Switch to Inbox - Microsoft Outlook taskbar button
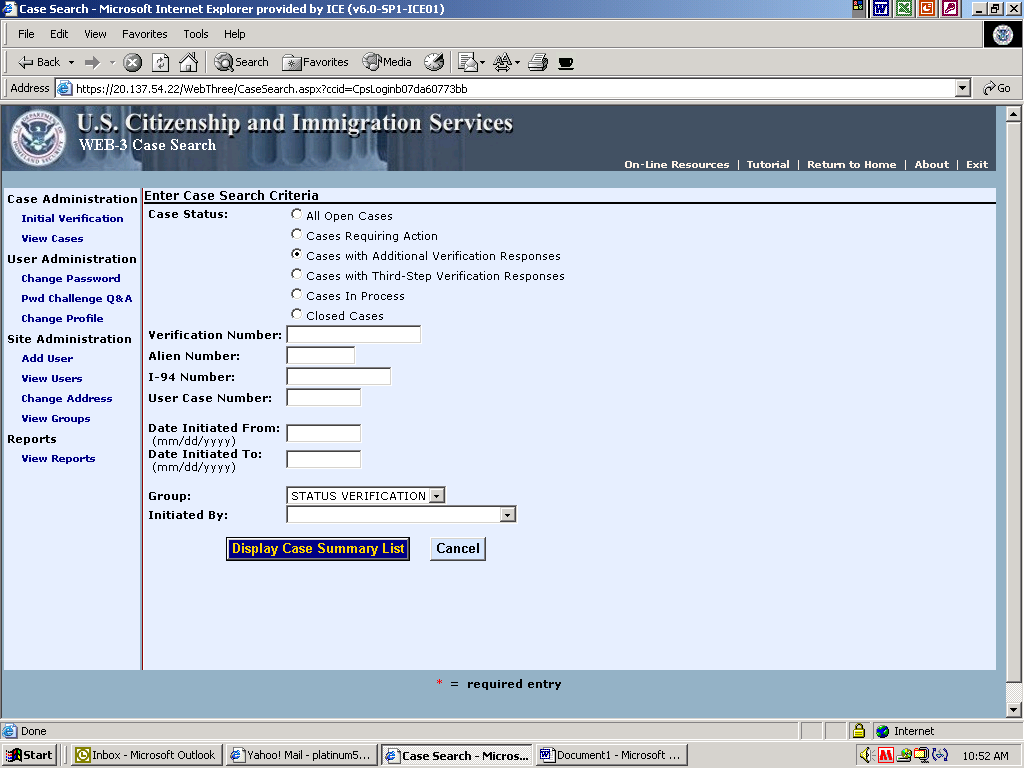Screen dimensions: 1024x768 tap(146, 755)
